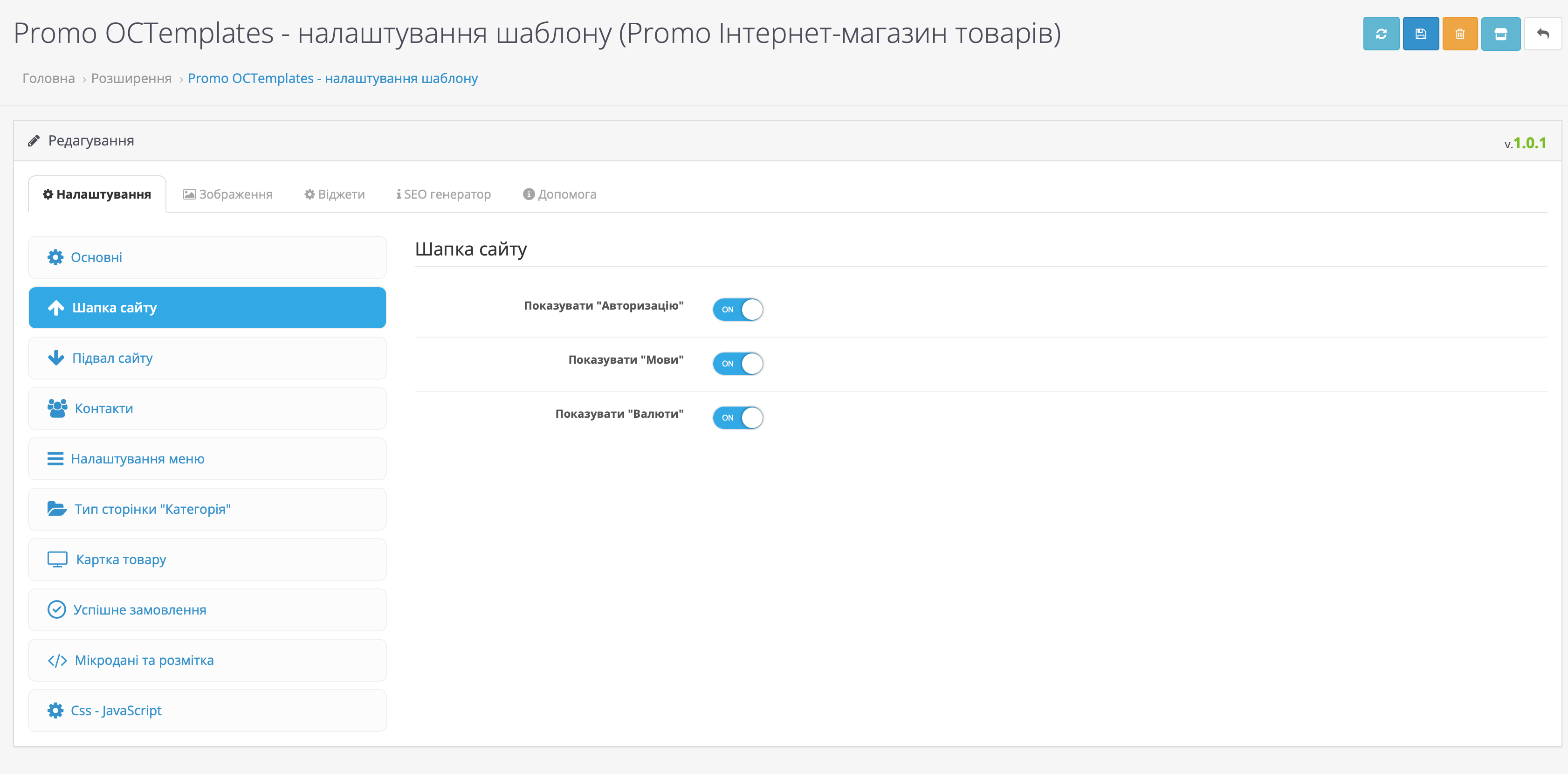
Task: Click the blue save icon button
Action: point(1420,34)
